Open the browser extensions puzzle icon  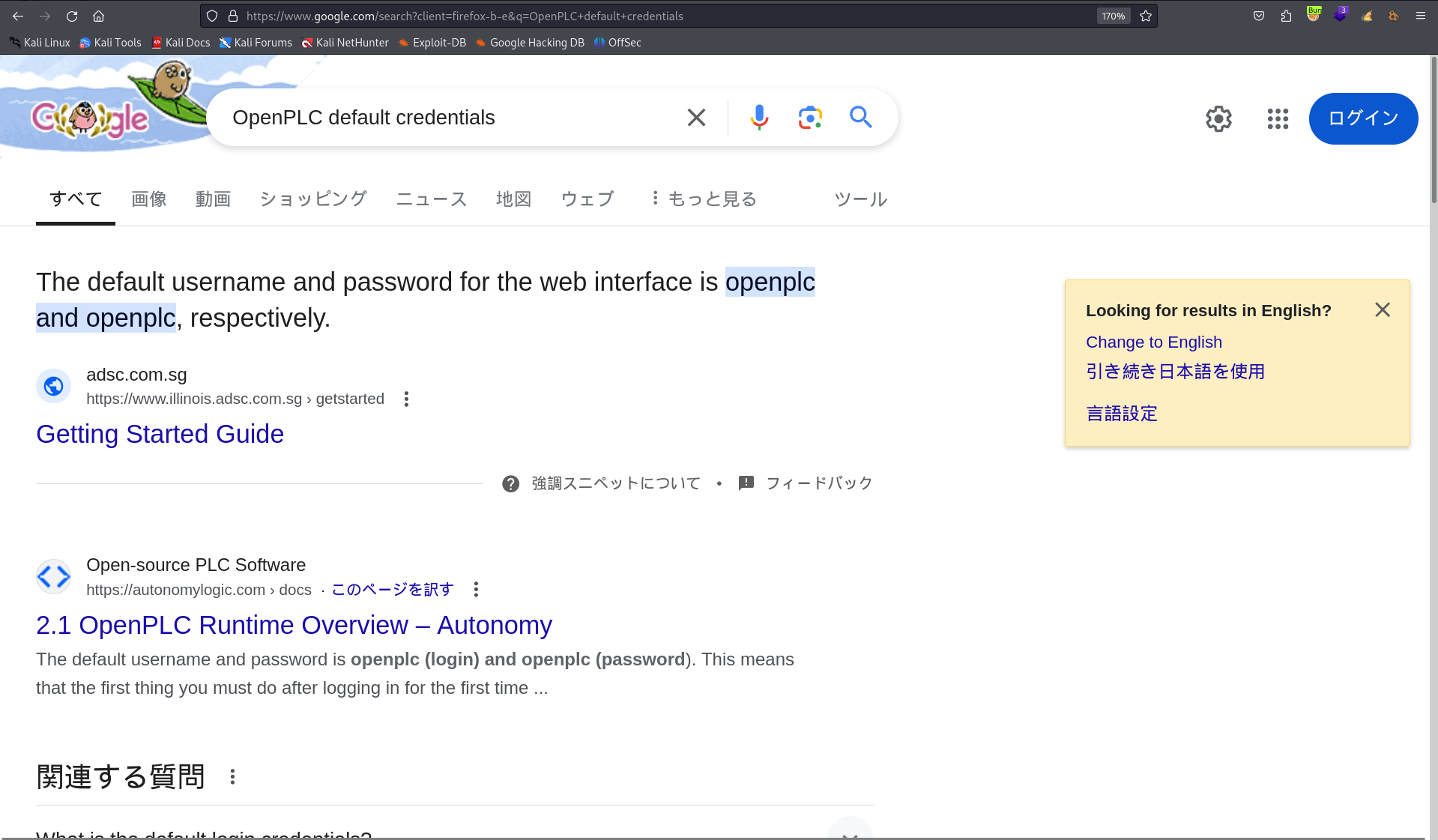point(1286,16)
